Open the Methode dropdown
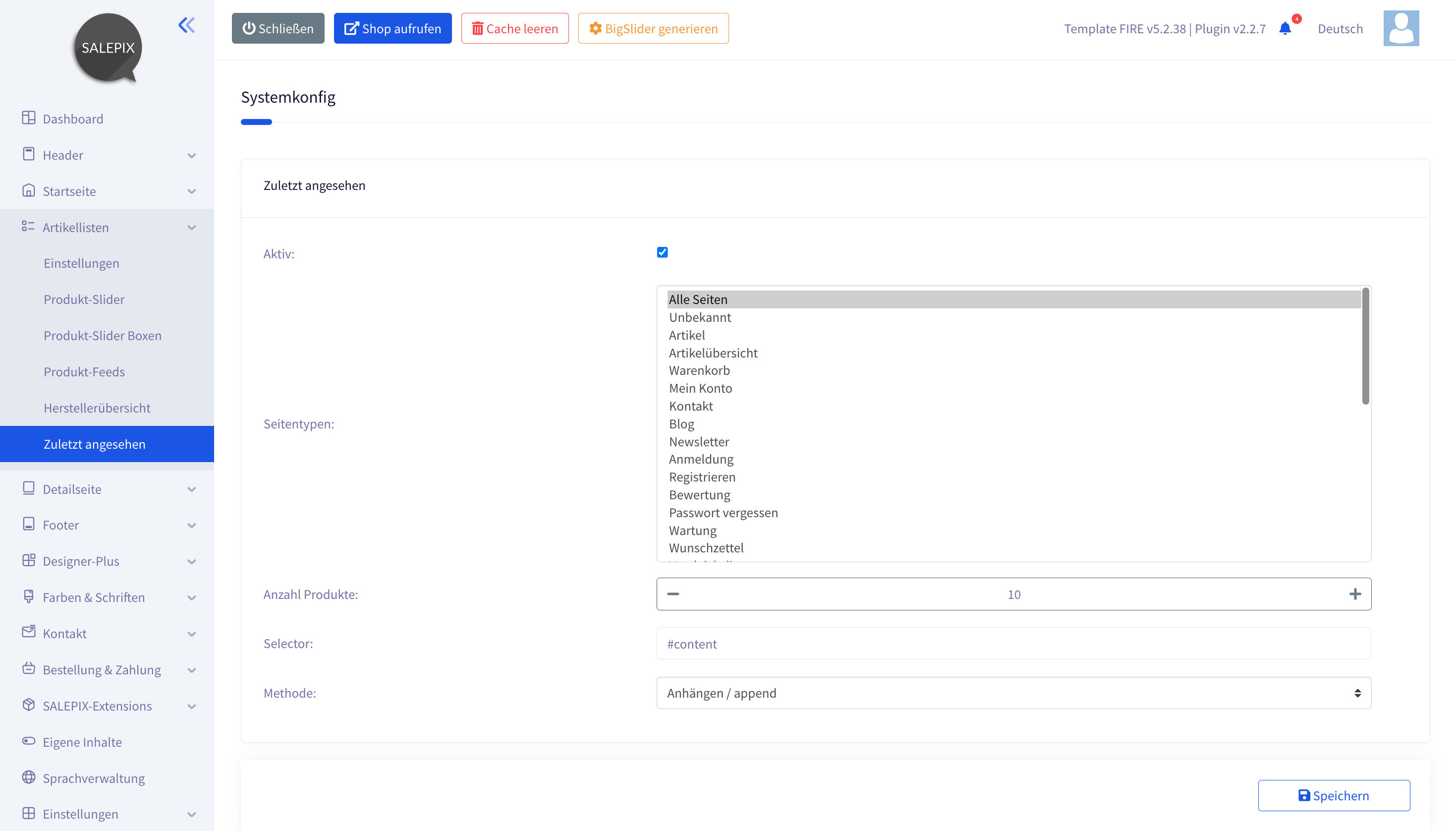The width and height of the screenshot is (1456, 831). pos(1013,693)
